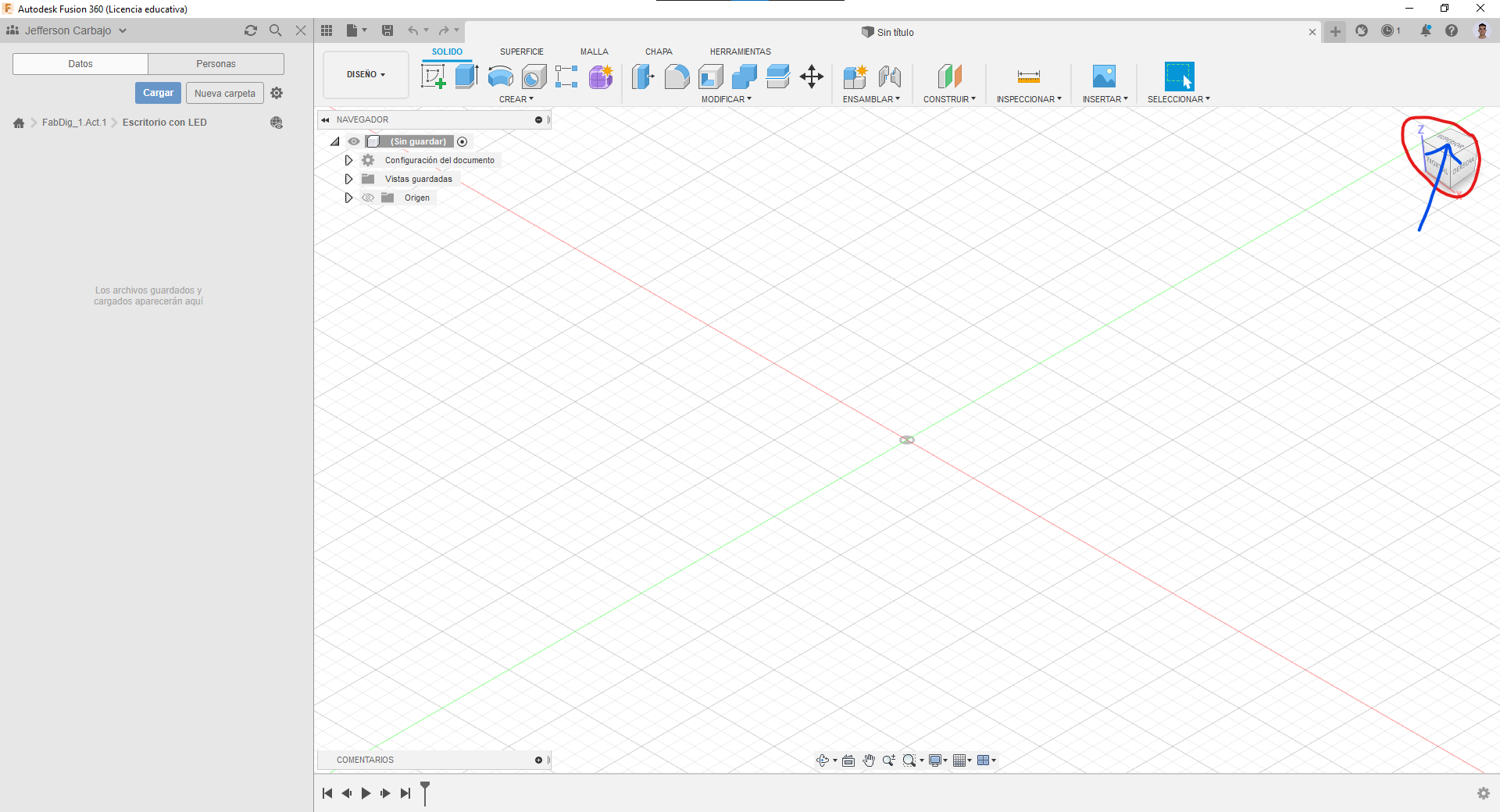
Task: Toggle visibility of (Sin guardar) component
Action: [x=354, y=141]
